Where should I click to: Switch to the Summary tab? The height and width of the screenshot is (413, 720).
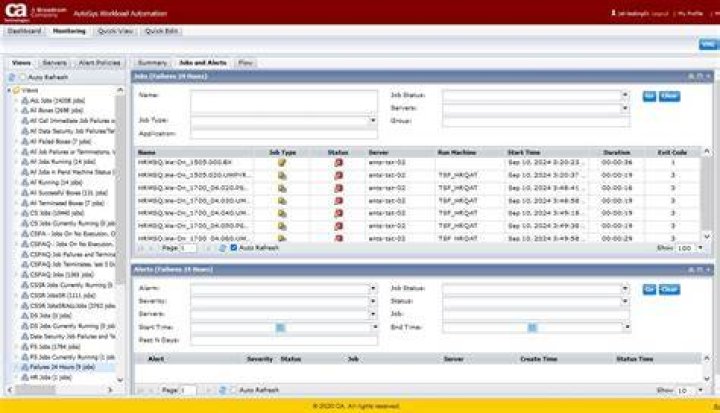click(x=152, y=63)
